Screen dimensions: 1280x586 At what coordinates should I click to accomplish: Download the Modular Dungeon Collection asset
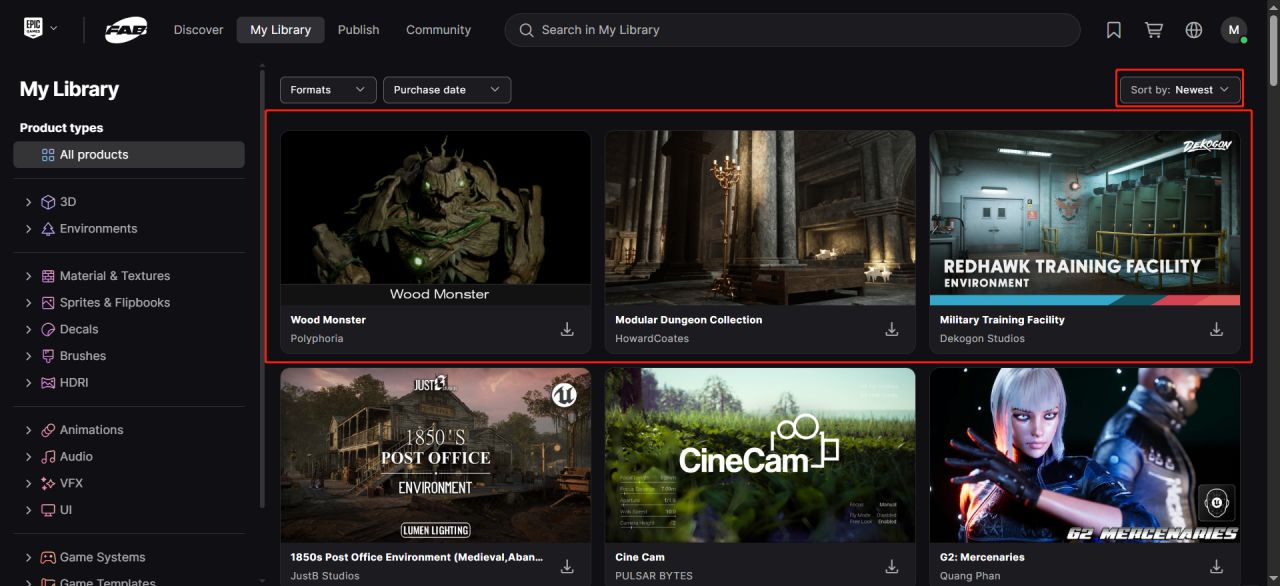click(x=892, y=329)
